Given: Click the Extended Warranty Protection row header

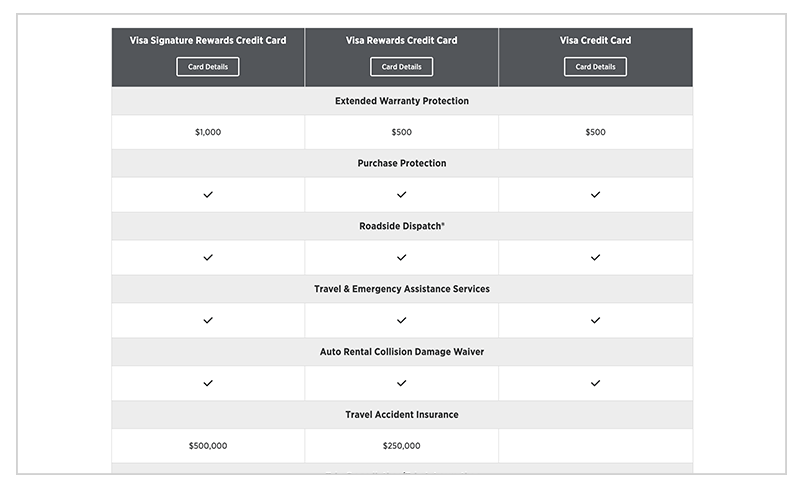Looking at the screenshot, I should click(x=401, y=101).
